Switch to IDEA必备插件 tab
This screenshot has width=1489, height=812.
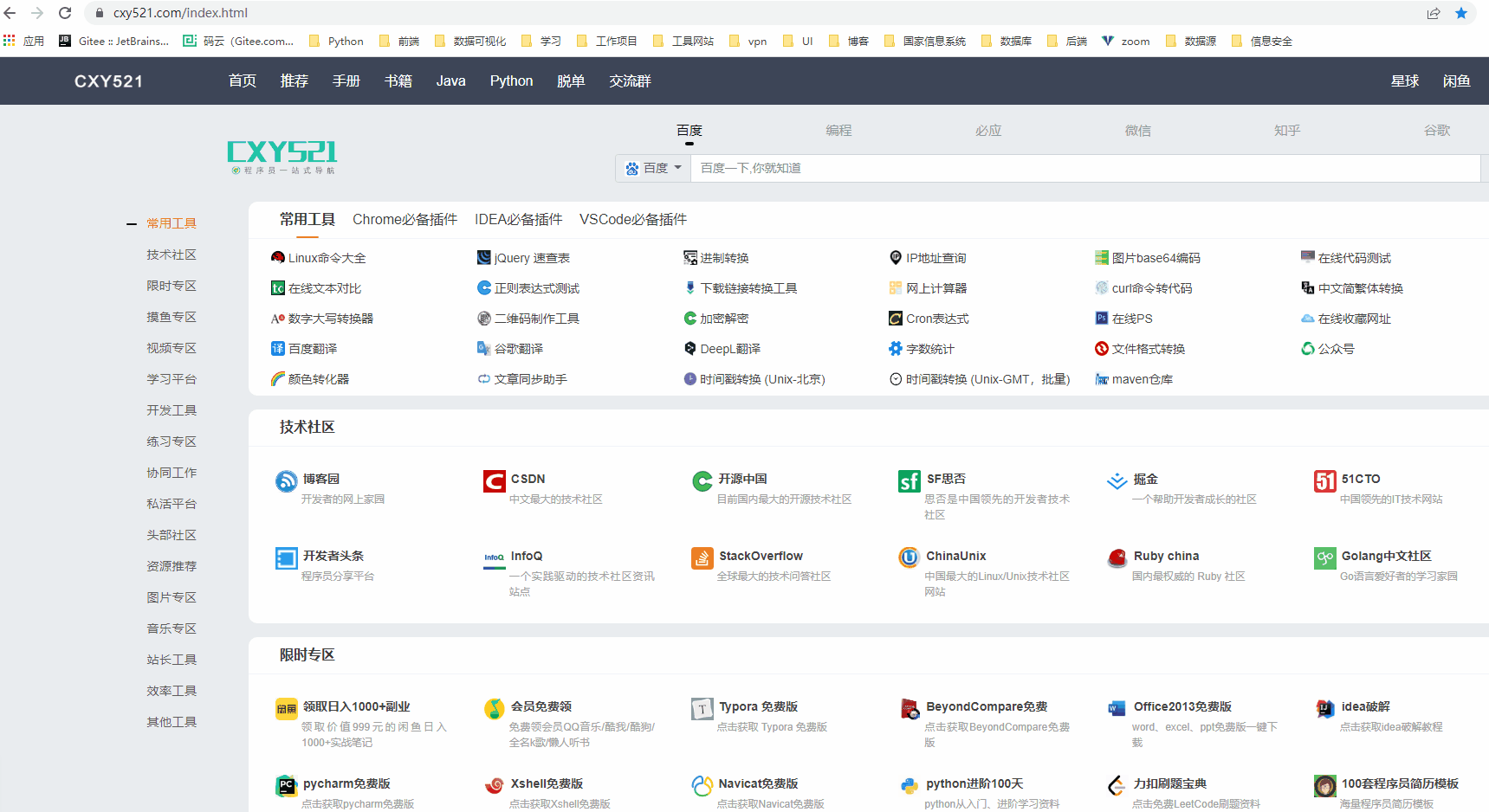click(518, 220)
